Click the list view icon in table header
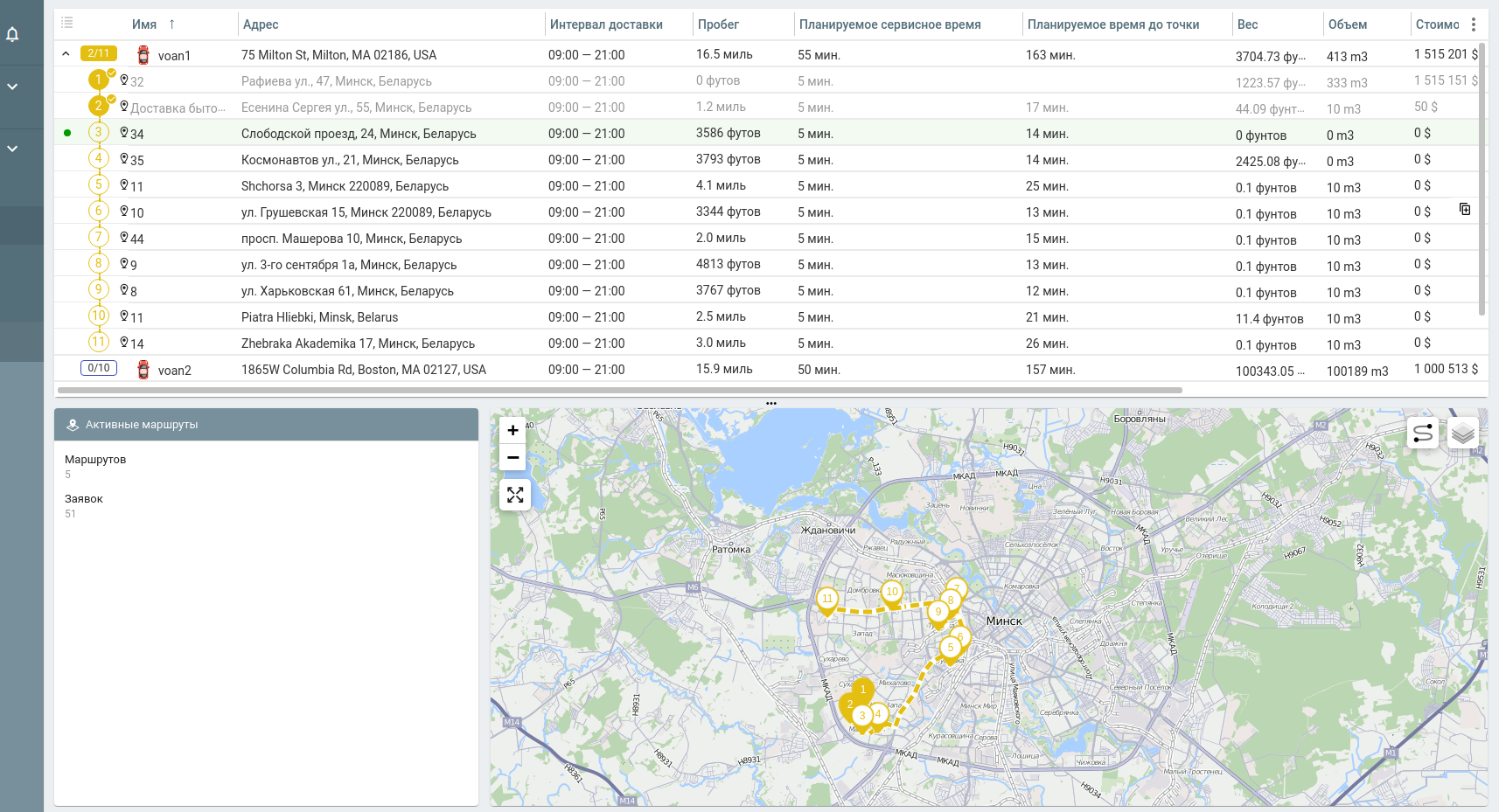This screenshot has height=812, width=1499. pyautogui.click(x=67, y=23)
